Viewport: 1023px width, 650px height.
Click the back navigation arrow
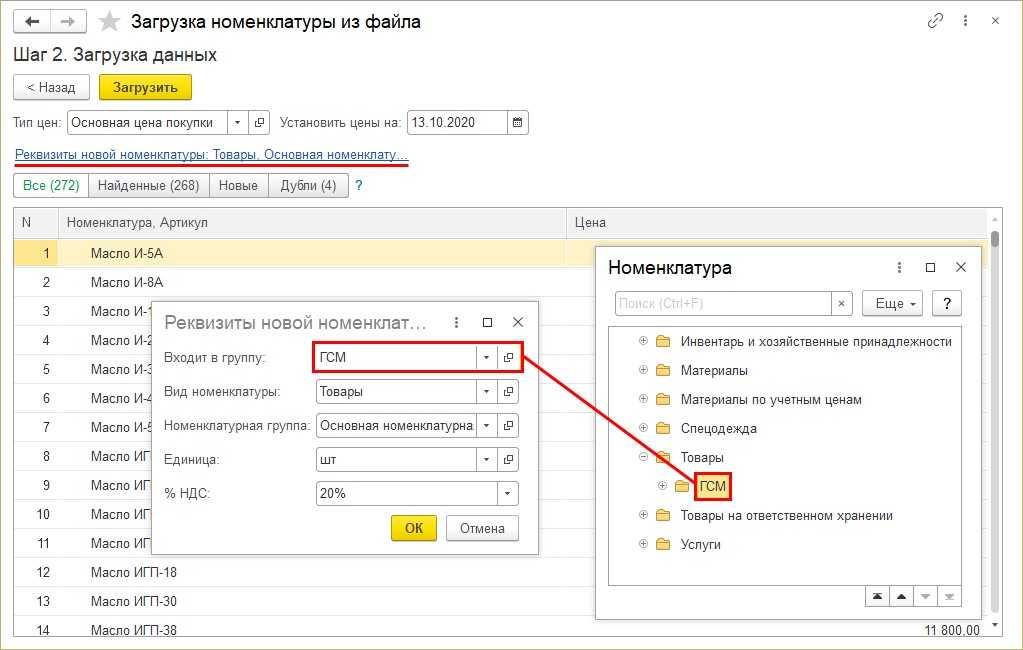tap(33, 21)
